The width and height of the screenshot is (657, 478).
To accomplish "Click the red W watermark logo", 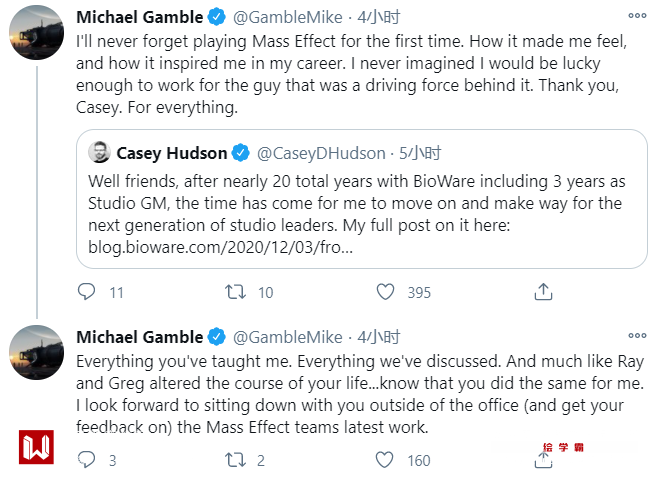I will tap(36, 447).
